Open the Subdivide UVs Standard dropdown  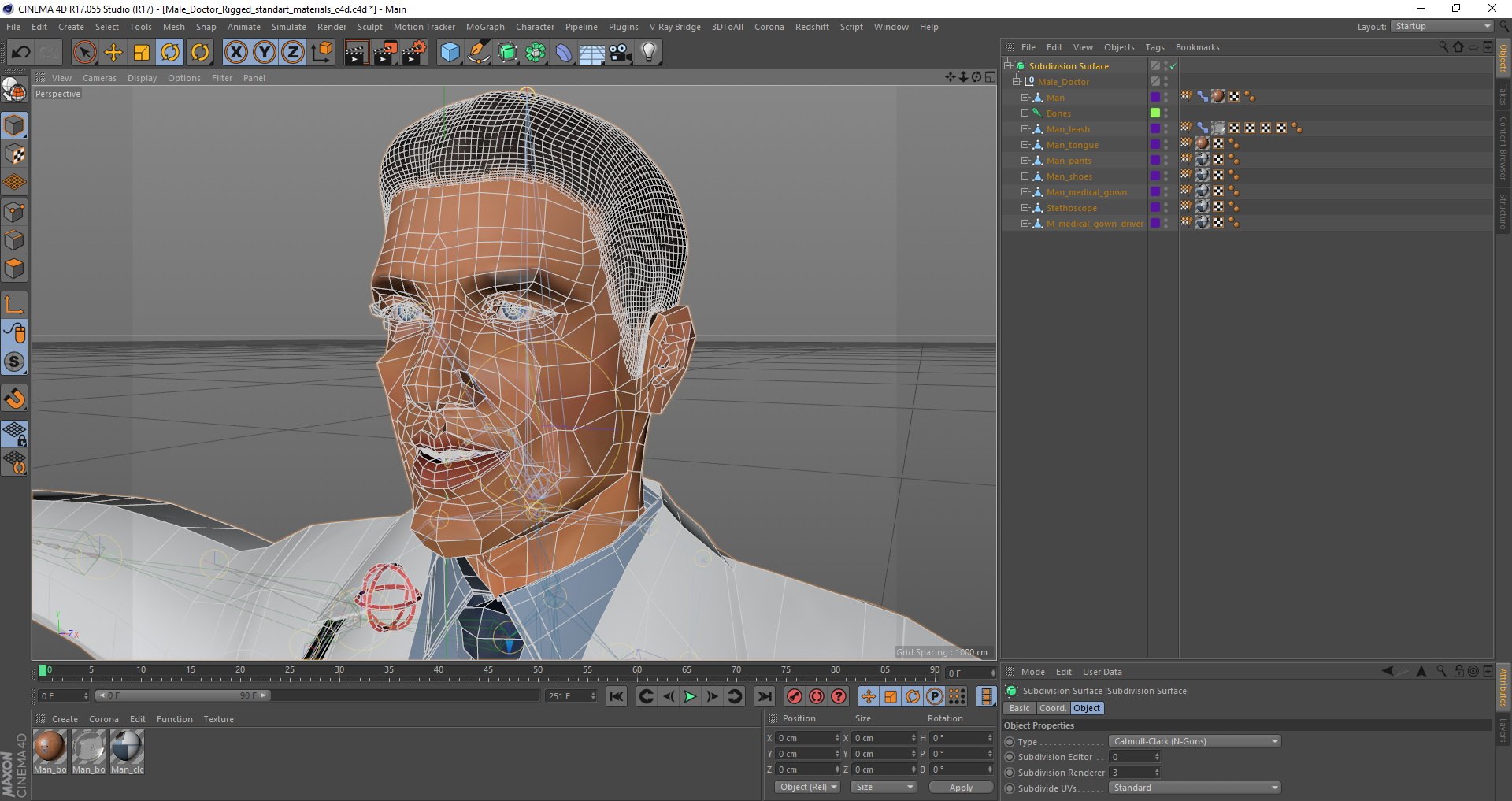[x=1195, y=788]
